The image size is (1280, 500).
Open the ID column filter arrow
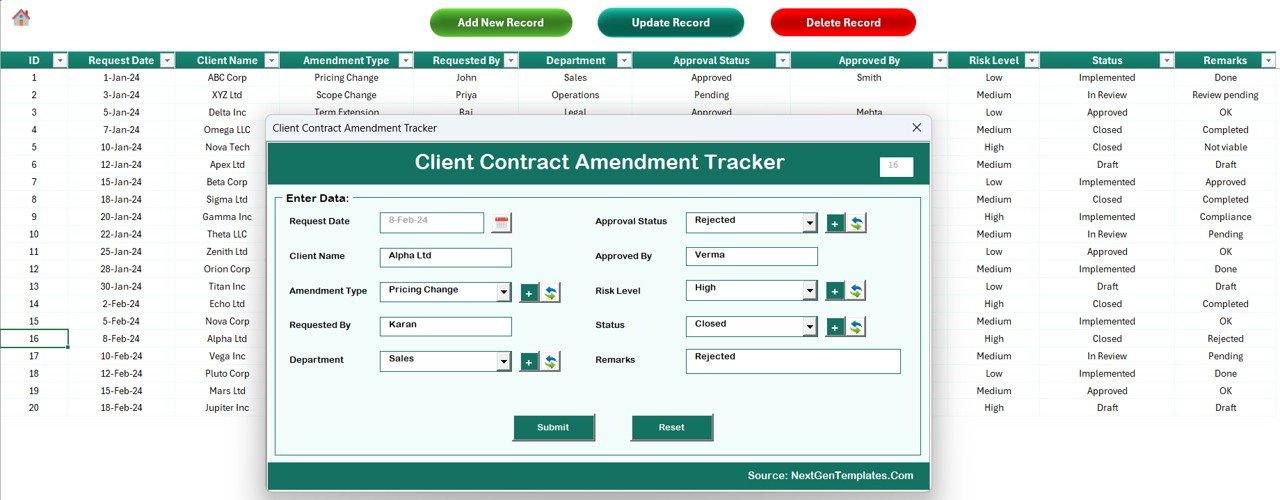[x=59, y=61]
